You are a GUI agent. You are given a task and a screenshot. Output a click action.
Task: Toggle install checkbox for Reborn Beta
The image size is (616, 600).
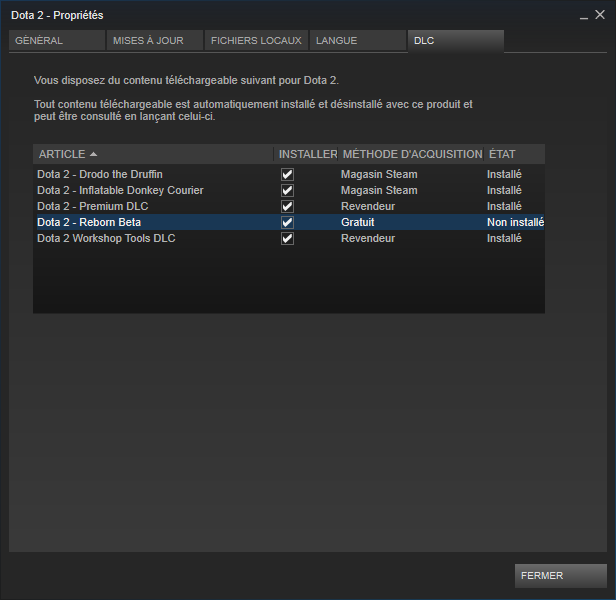click(x=287, y=222)
